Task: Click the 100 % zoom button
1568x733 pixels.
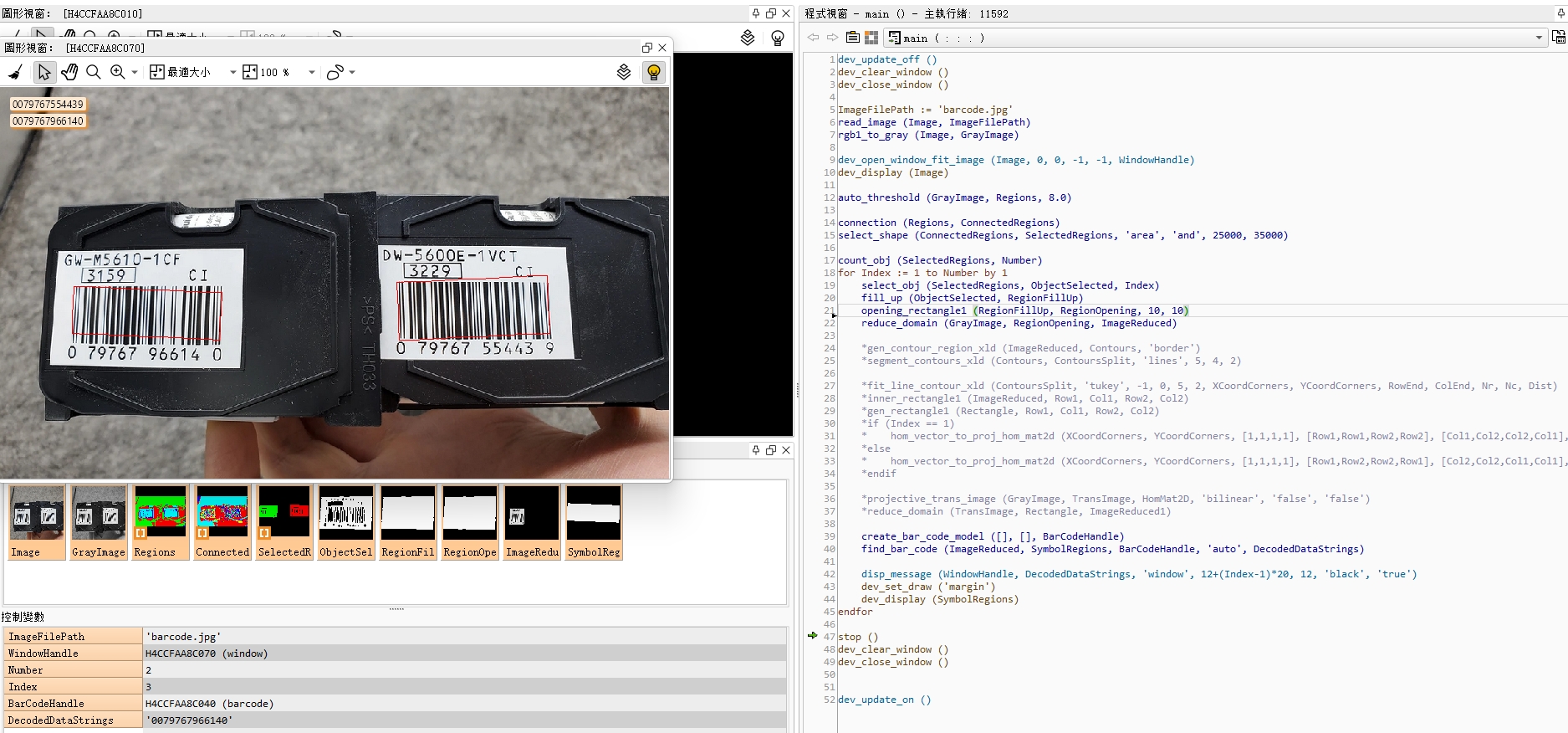Action: pyautogui.click(x=266, y=73)
